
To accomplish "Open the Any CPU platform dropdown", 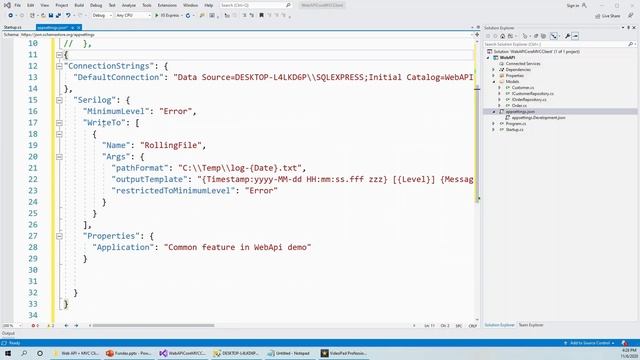I will point(133,16).
